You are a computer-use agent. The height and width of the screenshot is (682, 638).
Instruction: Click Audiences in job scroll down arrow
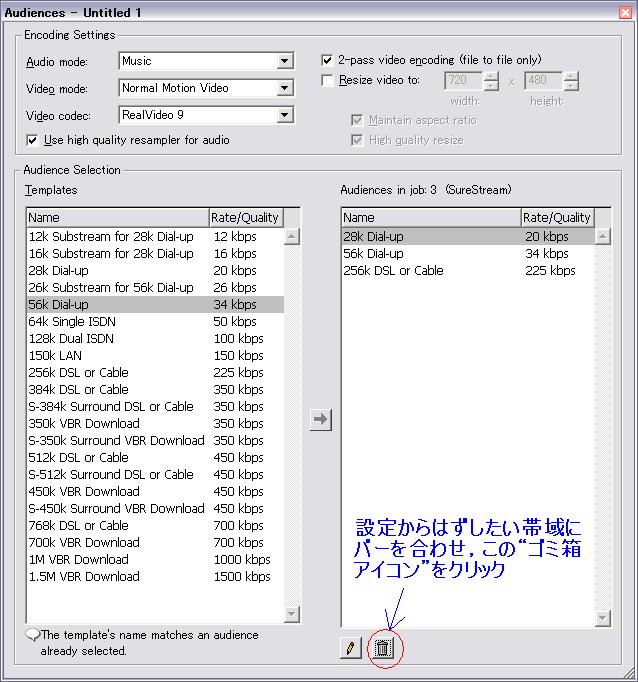click(x=603, y=618)
